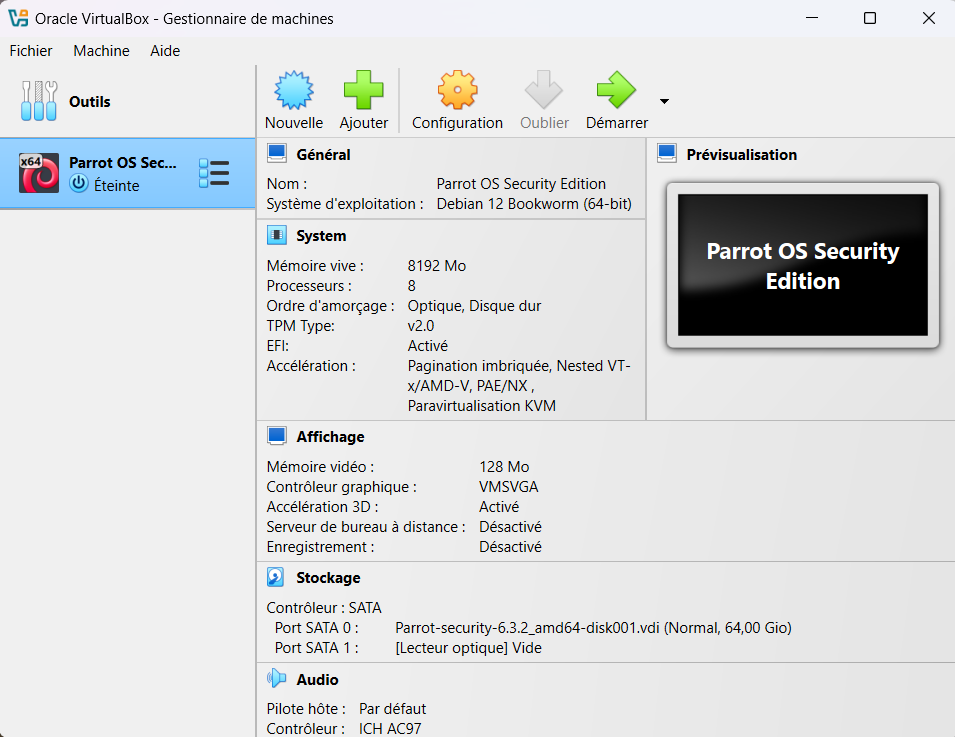Click Par défaut host driver value

pyautogui.click(x=392, y=708)
